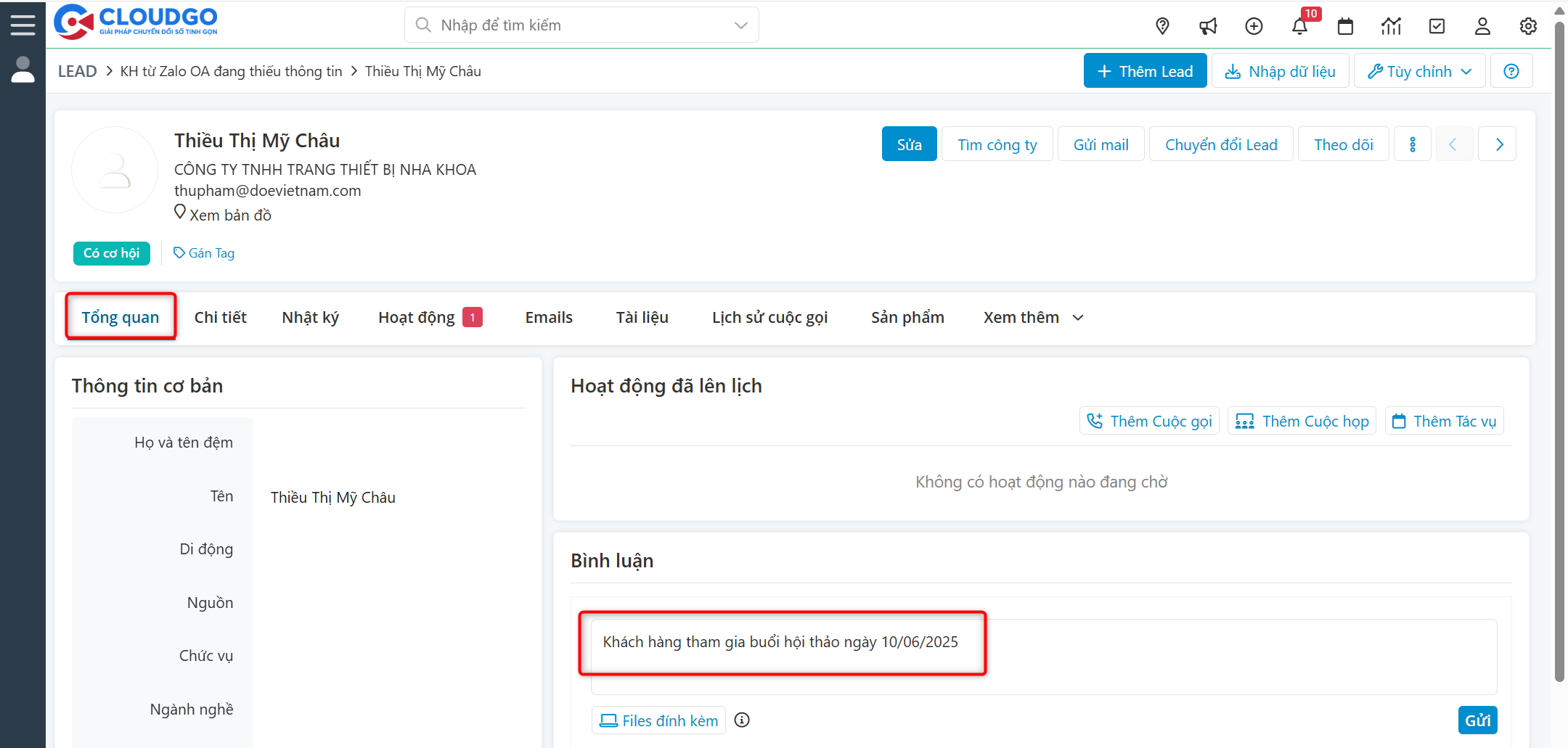
Task: Open the reports chart icon
Action: coord(1391,26)
